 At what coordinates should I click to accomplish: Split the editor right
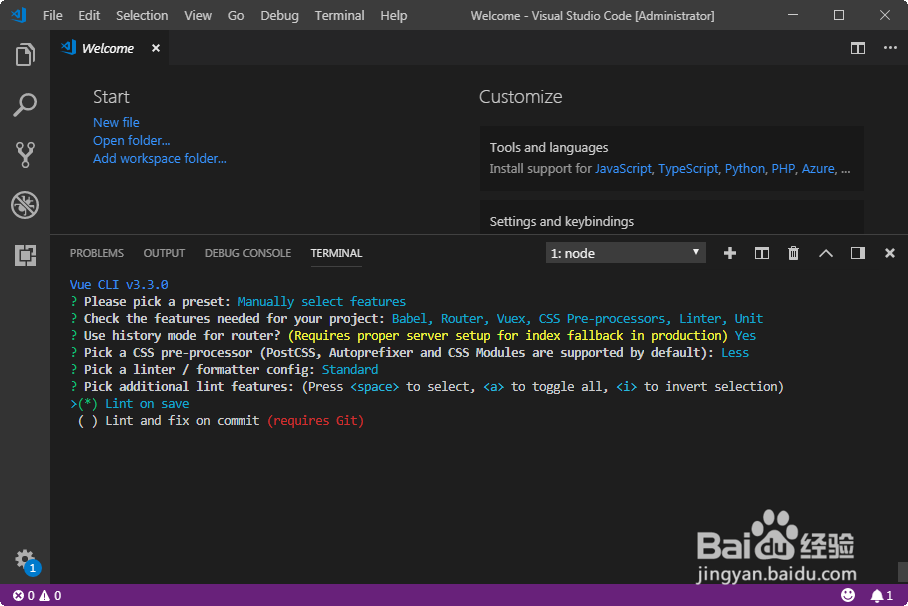click(x=858, y=48)
